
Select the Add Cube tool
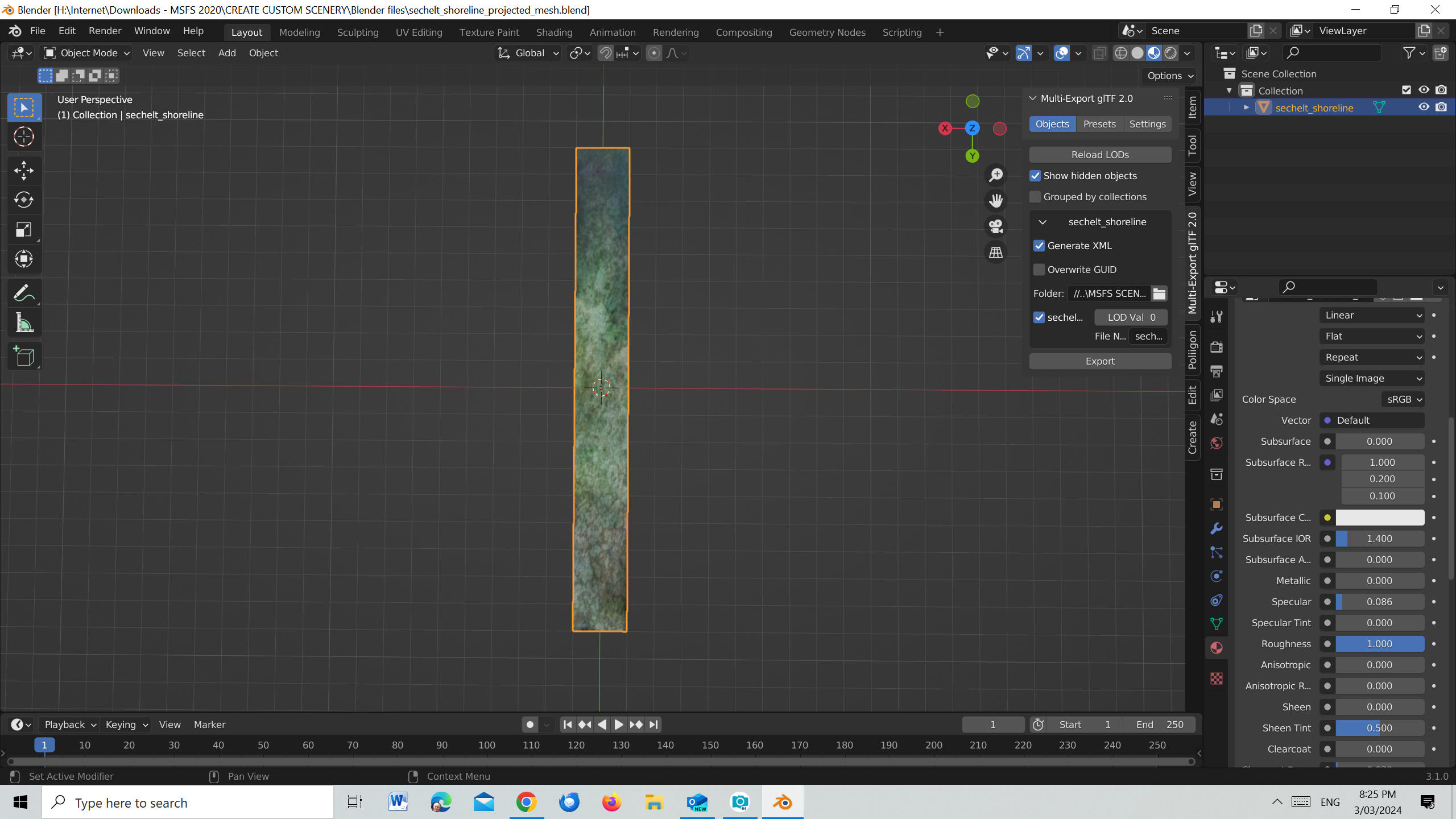(x=24, y=357)
